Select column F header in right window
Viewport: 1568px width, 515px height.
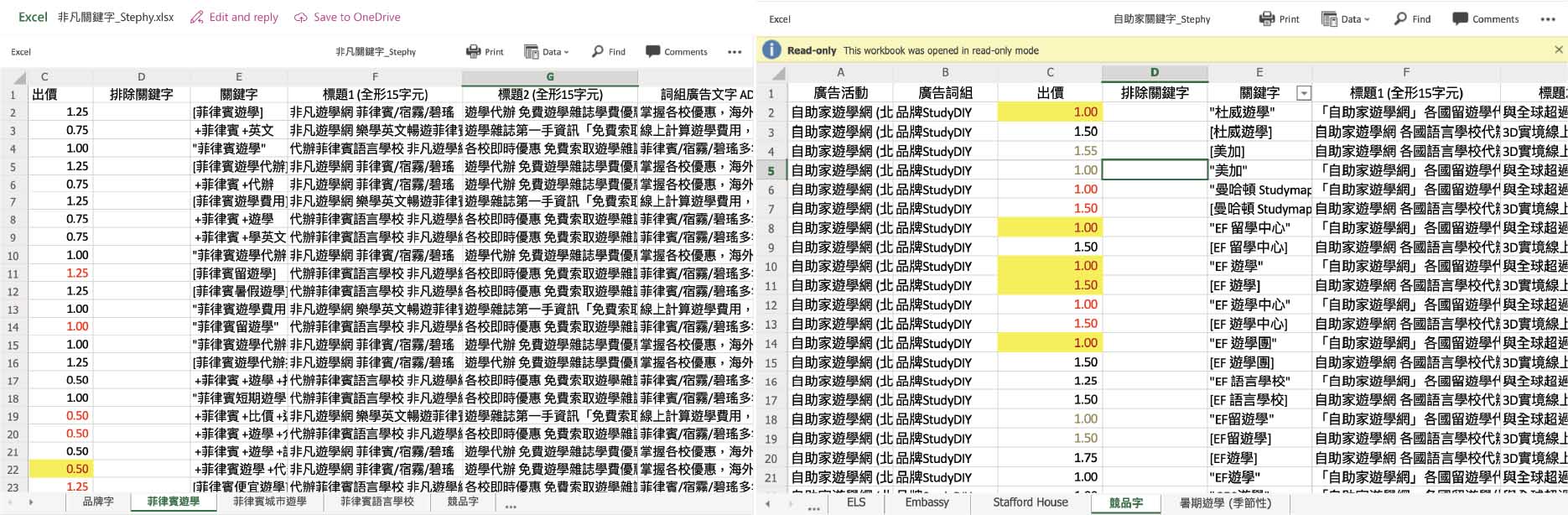(1406, 73)
